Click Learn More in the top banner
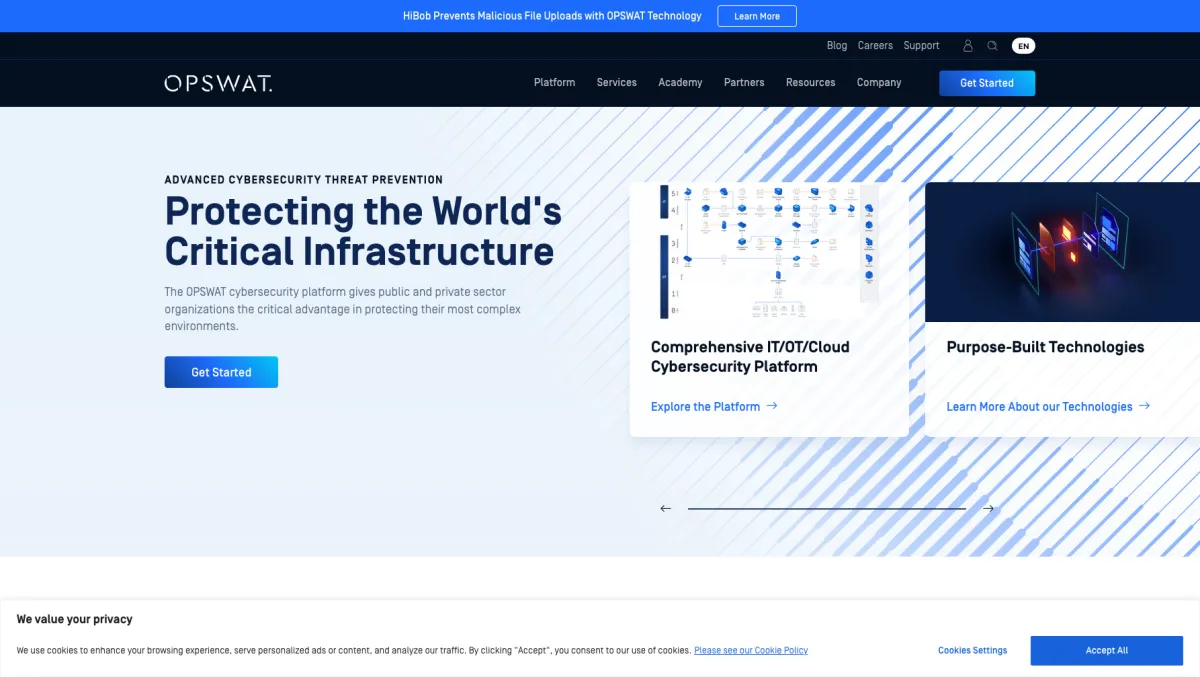Screen dimensions: 1200x677 tap(757, 16)
